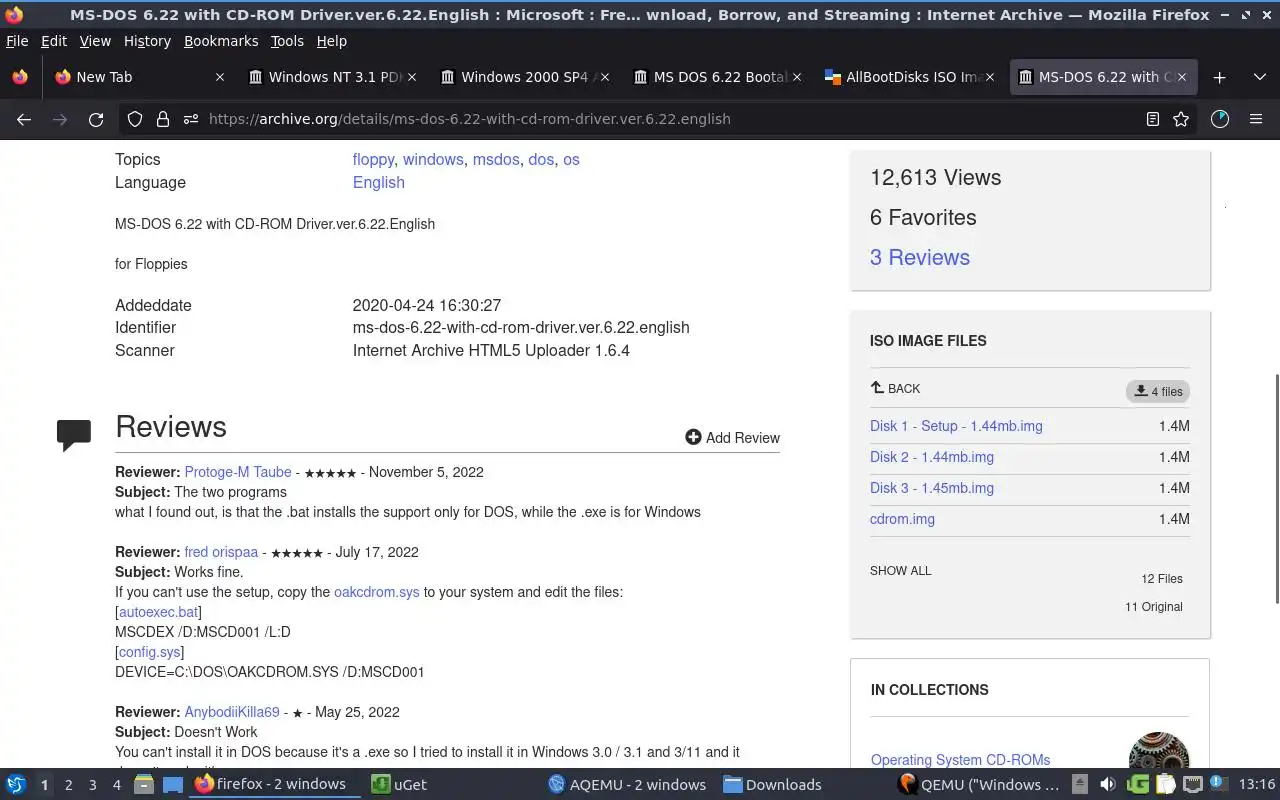The height and width of the screenshot is (800, 1280).
Task: Open QEMU window from taskbar
Action: pyautogui.click(x=980, y=785)
